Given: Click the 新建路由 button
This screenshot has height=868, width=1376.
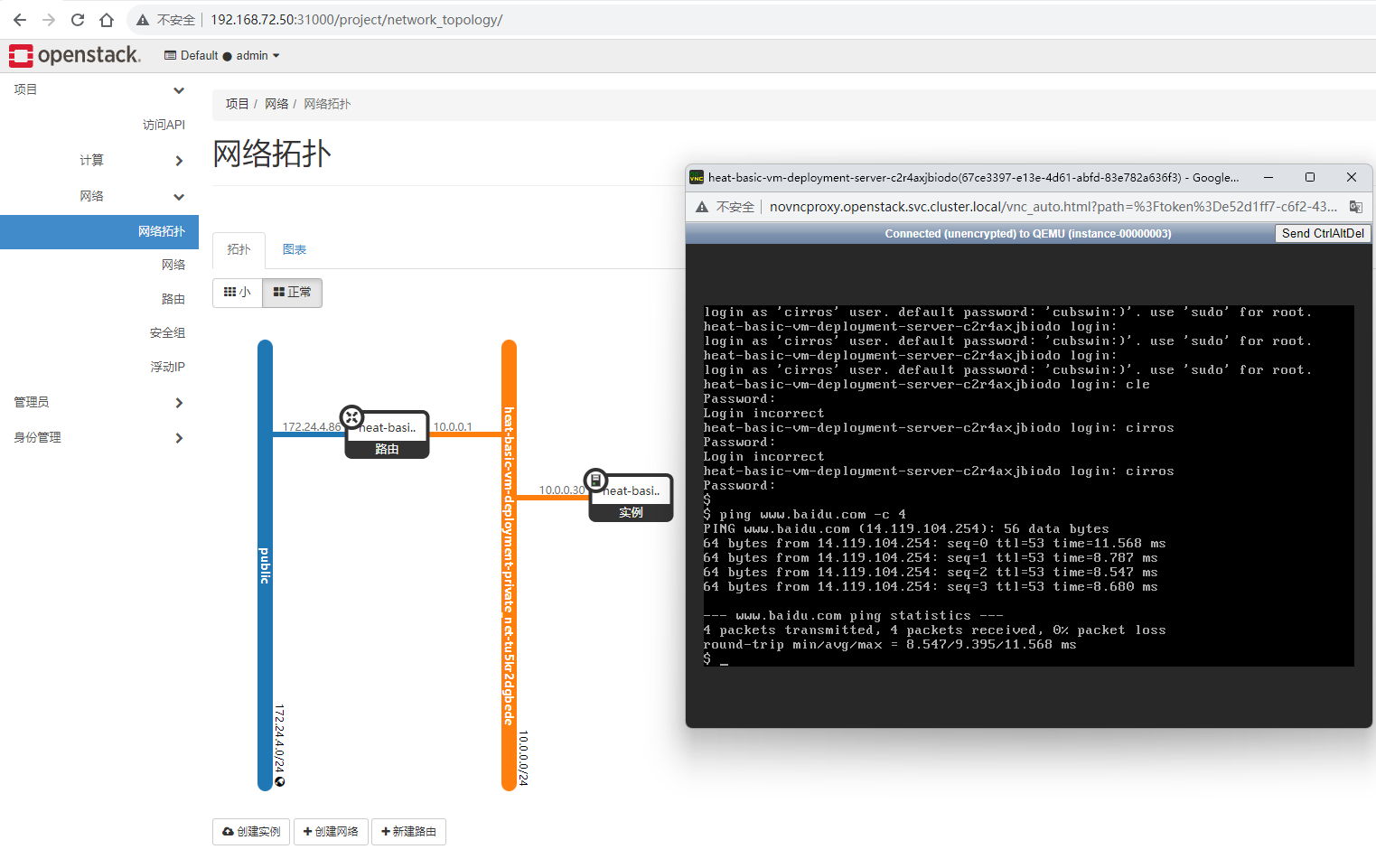Looking at the screenshot, I should (408, 832).
